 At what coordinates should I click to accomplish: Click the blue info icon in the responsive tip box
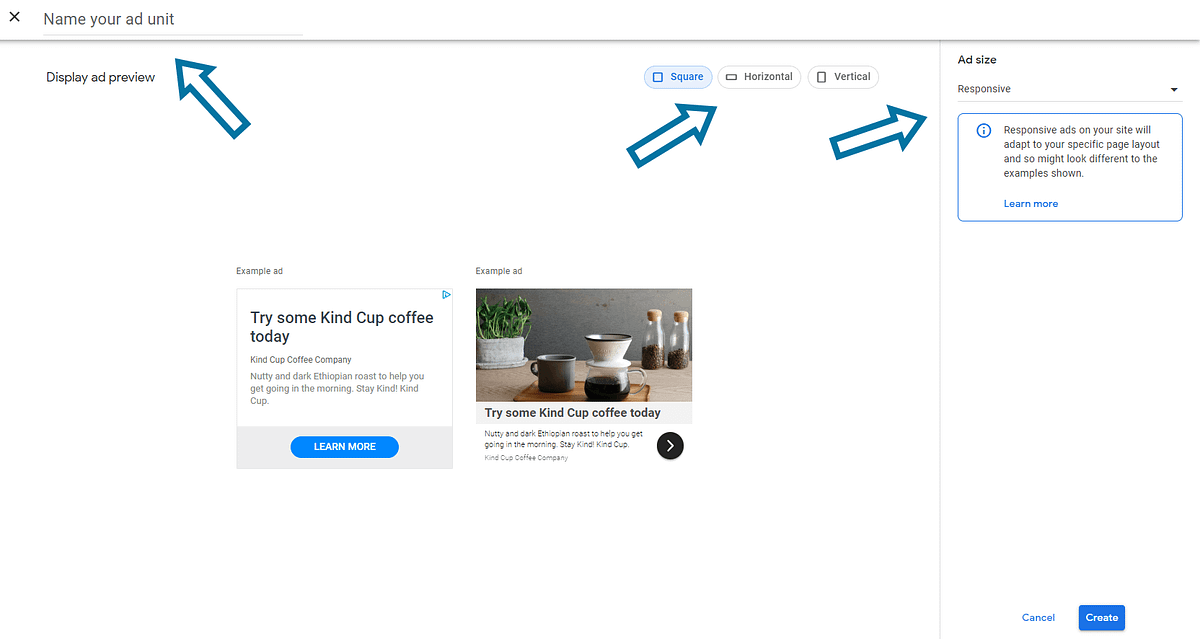click(x=983, y=130)
